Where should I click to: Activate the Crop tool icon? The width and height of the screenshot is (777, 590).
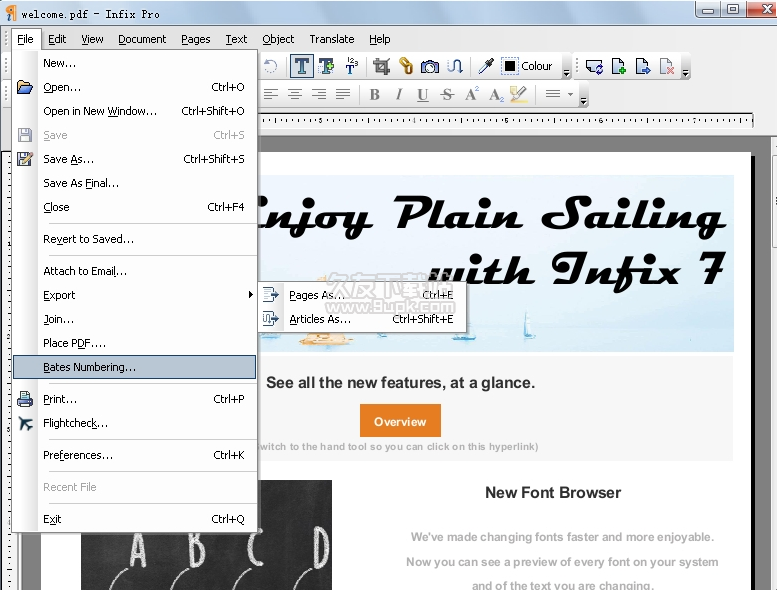(381, 66)
